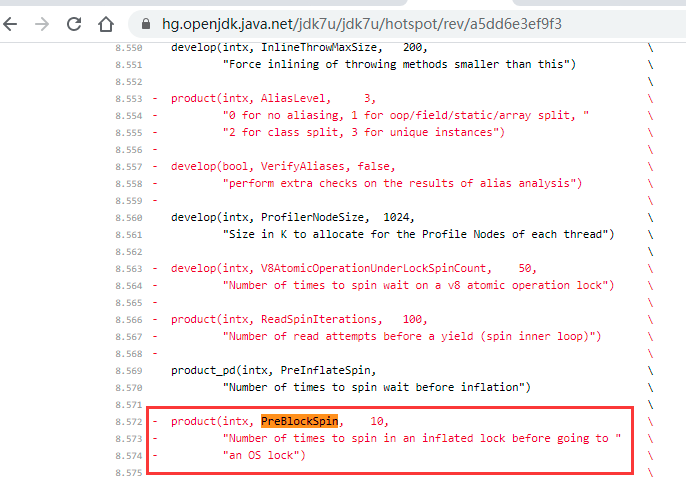Screen dimensions: 686x478
Task: Open line number 8.569 anchor
Action: [129, 371]
